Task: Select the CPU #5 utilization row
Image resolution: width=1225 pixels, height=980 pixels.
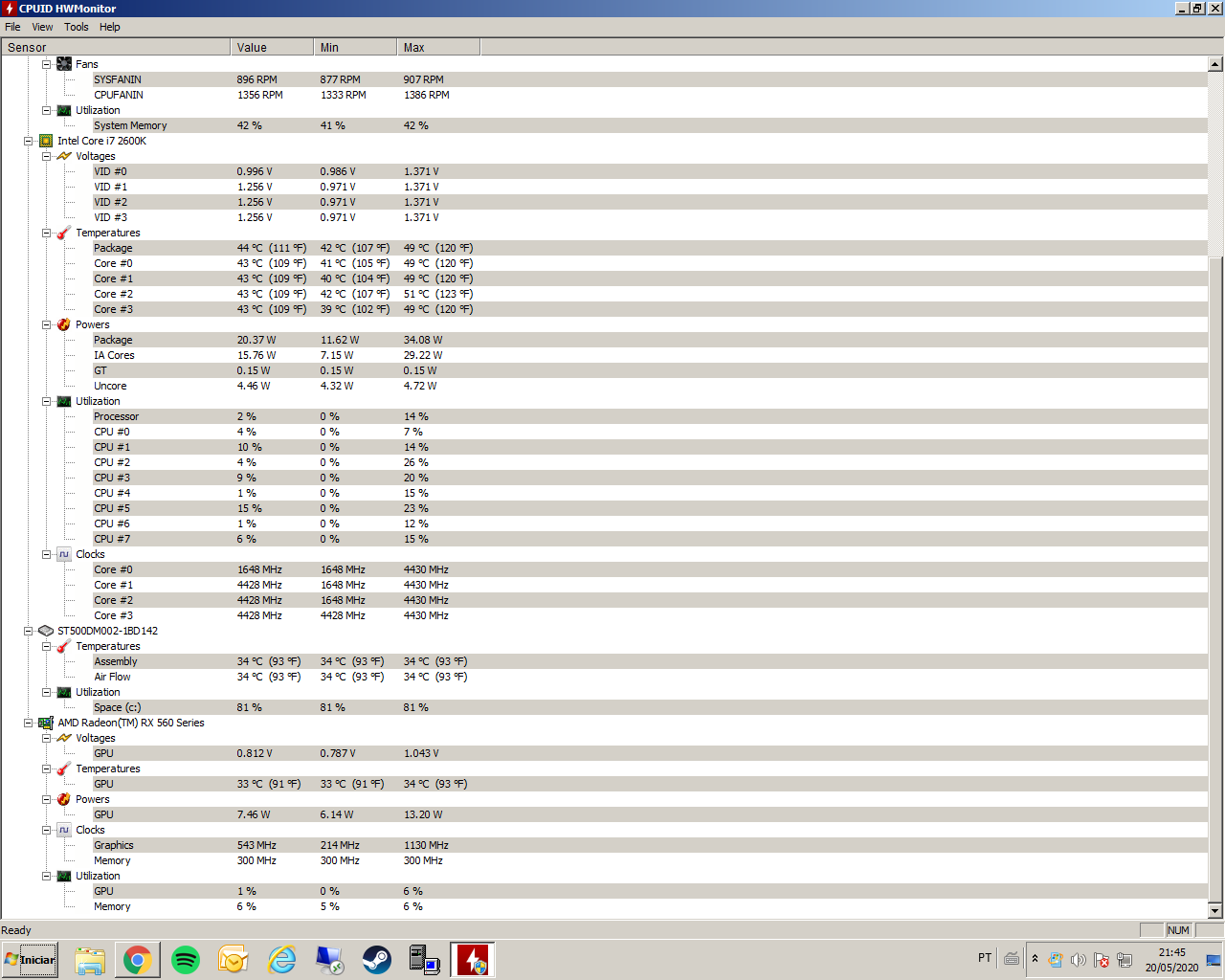Action: (x=650, y=508)
